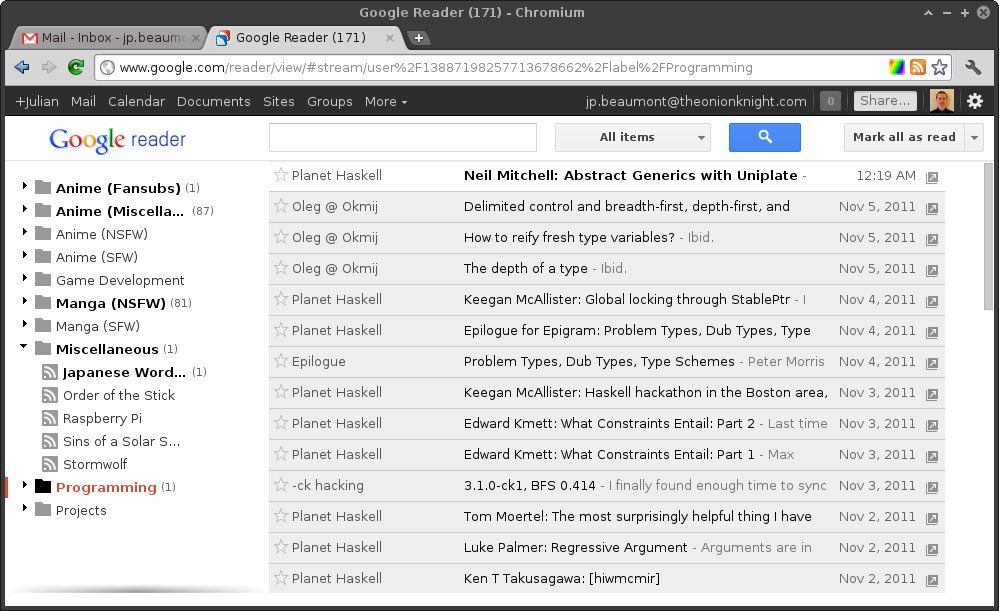
Task: Expand the Anime (Fansubs) folder
Action: coord(24,186)
